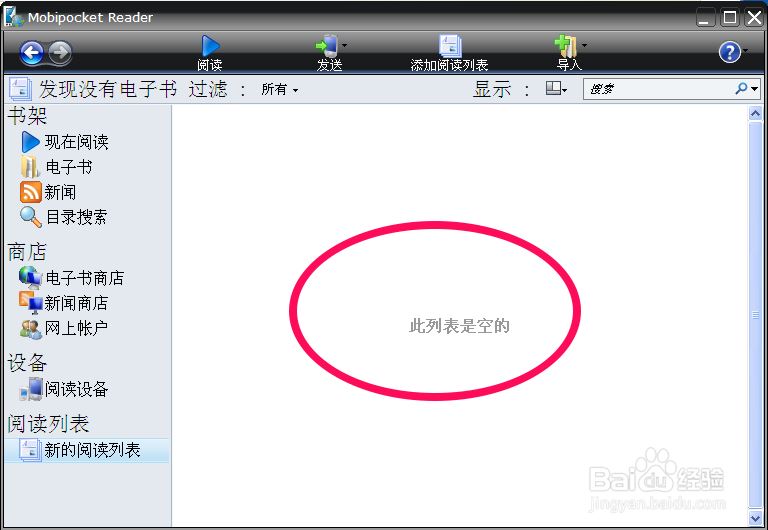Open 新闻商店 in sidebar
768x530 pixels.
tap(64, 303)
